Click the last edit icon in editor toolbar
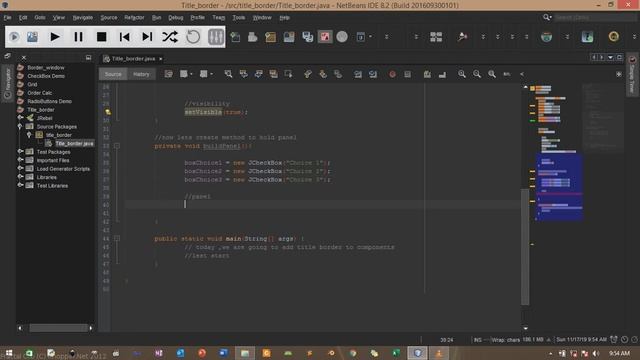 pos(169,74)
